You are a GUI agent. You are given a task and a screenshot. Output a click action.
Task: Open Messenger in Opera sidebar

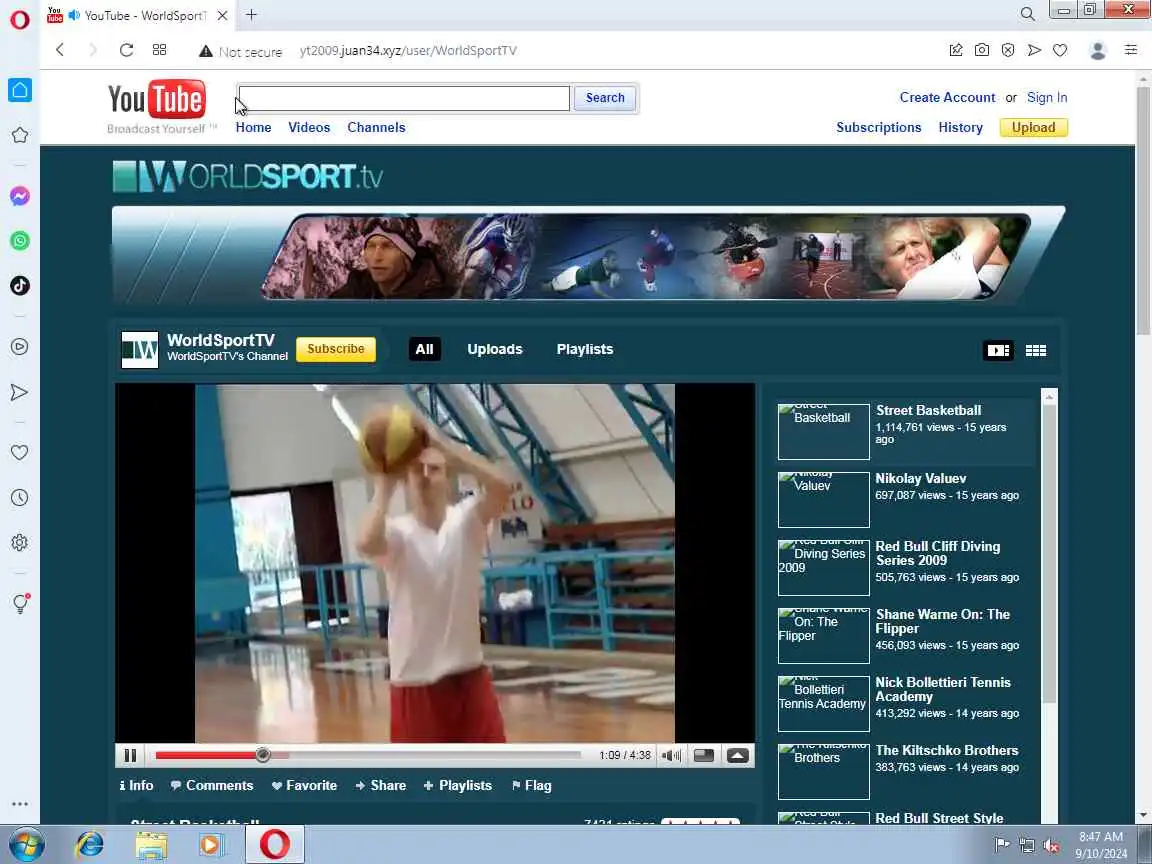click(20, 196)
